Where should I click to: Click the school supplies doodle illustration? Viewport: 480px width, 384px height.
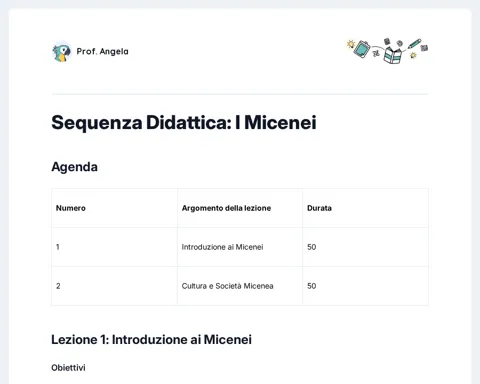pyautogui.click(x=387, y=51)
